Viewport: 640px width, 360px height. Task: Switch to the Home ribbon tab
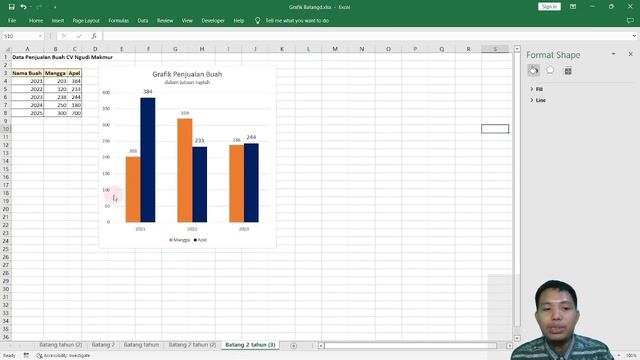(36, 20)
